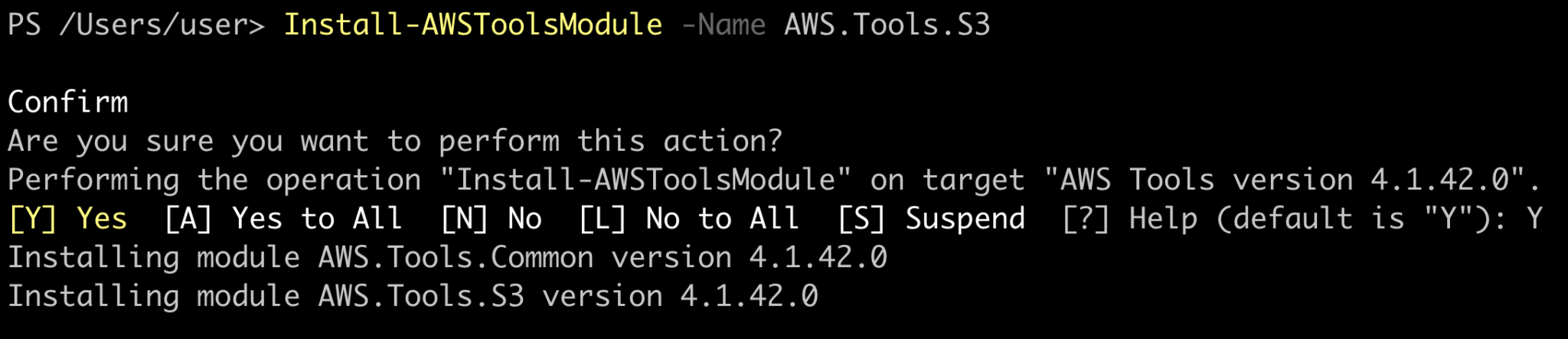Click the typed Y answer after the colon
This screenshot has height=339, width=1568.
click(1534, 220)
